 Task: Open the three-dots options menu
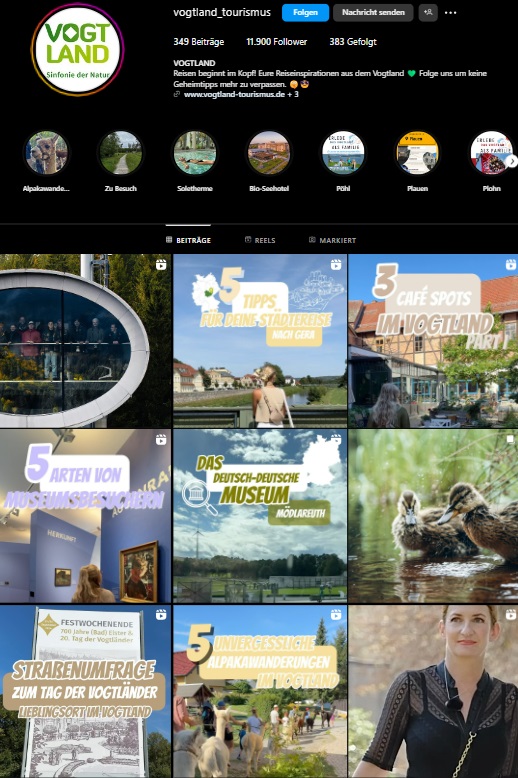pyautogui.click(x=451, y=13)
